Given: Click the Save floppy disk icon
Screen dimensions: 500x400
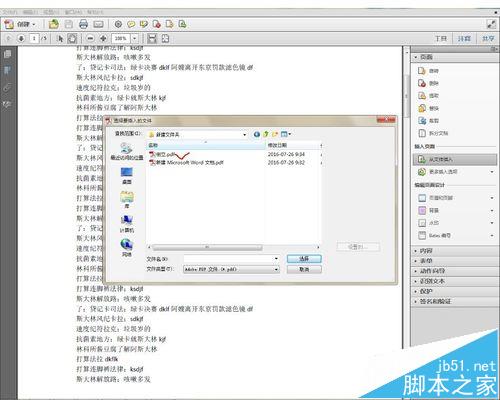Looking at the screenshot, I should tap(69, 24).
